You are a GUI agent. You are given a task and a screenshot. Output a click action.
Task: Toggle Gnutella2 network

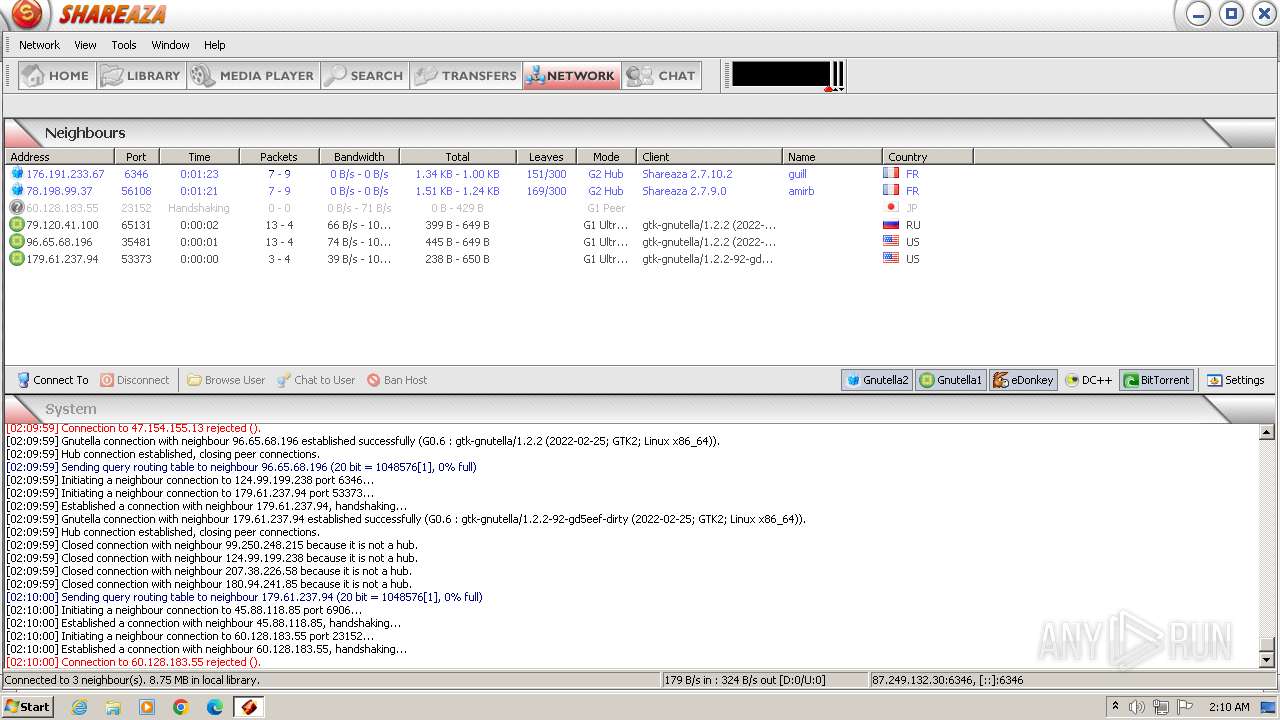point(877,380)
